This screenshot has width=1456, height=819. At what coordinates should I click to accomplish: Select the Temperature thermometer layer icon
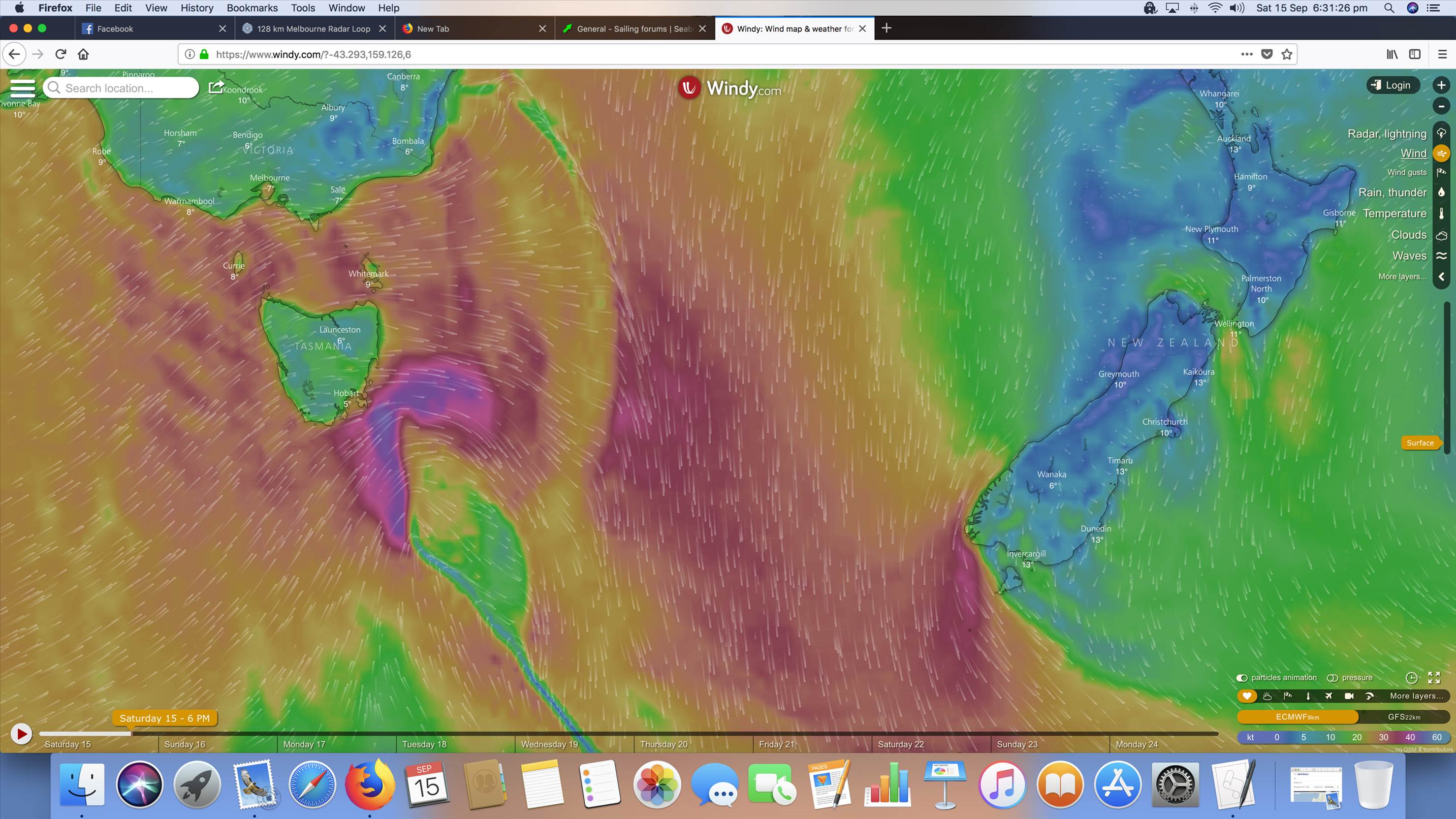point(1442,213)
